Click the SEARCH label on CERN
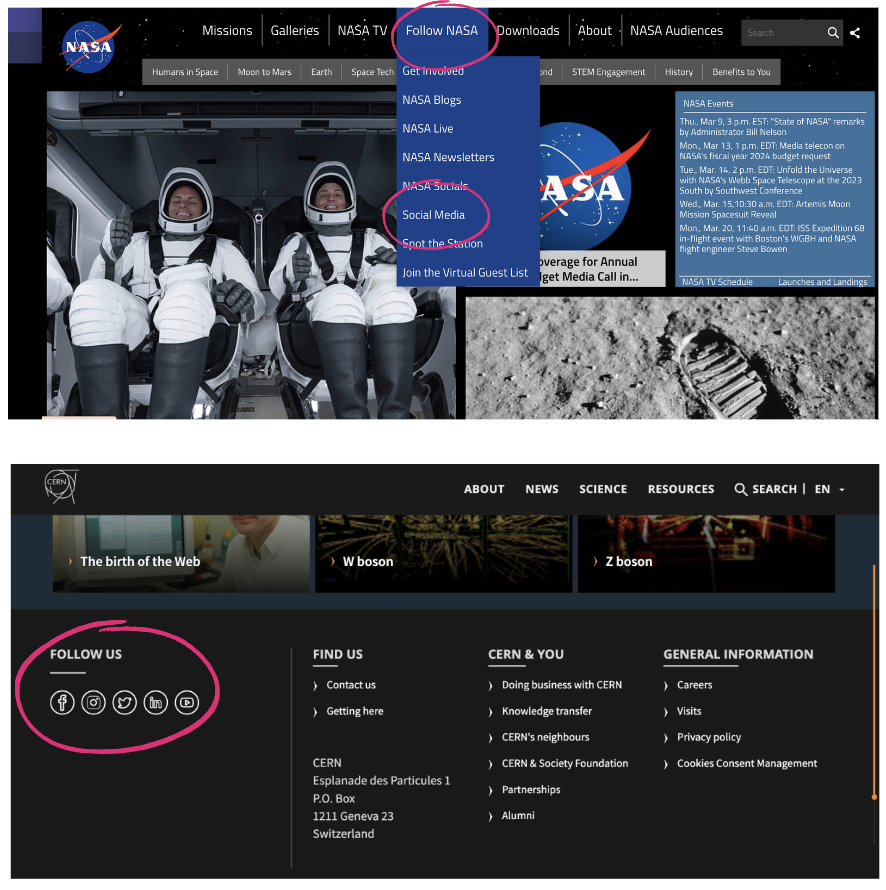 point(775,489)
